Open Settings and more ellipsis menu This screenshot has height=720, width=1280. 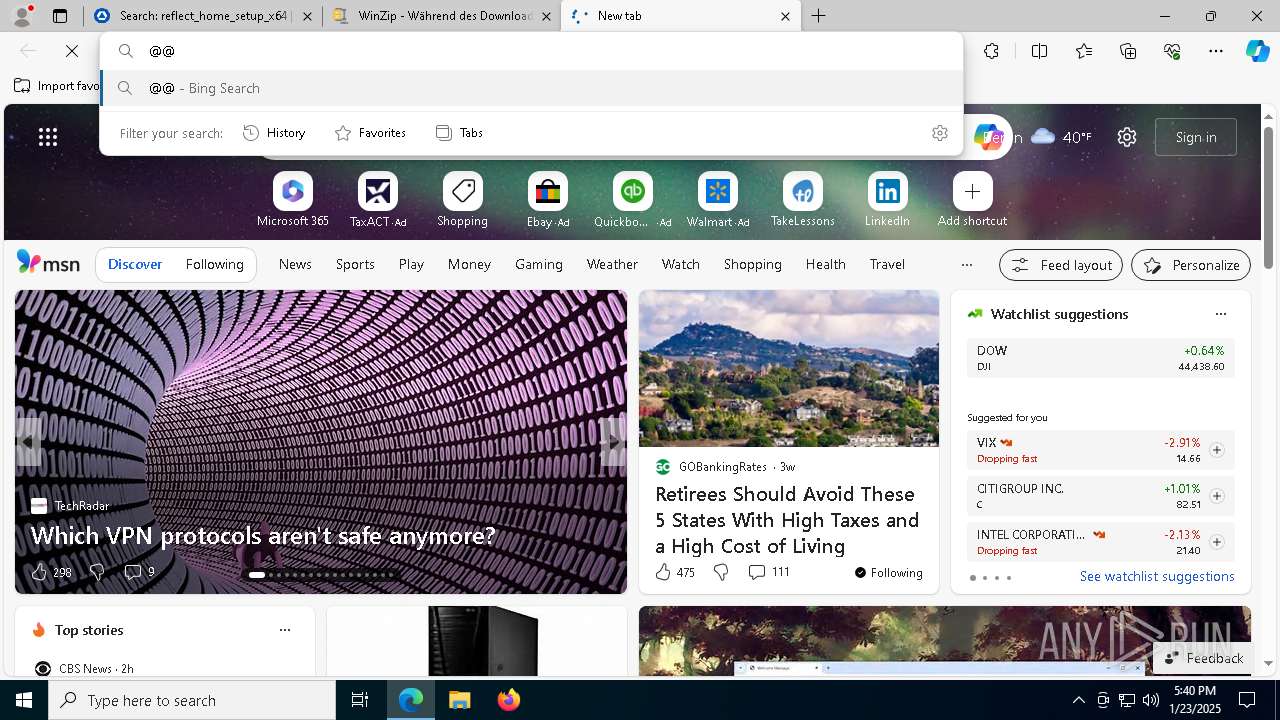[x=1216, y=51]
